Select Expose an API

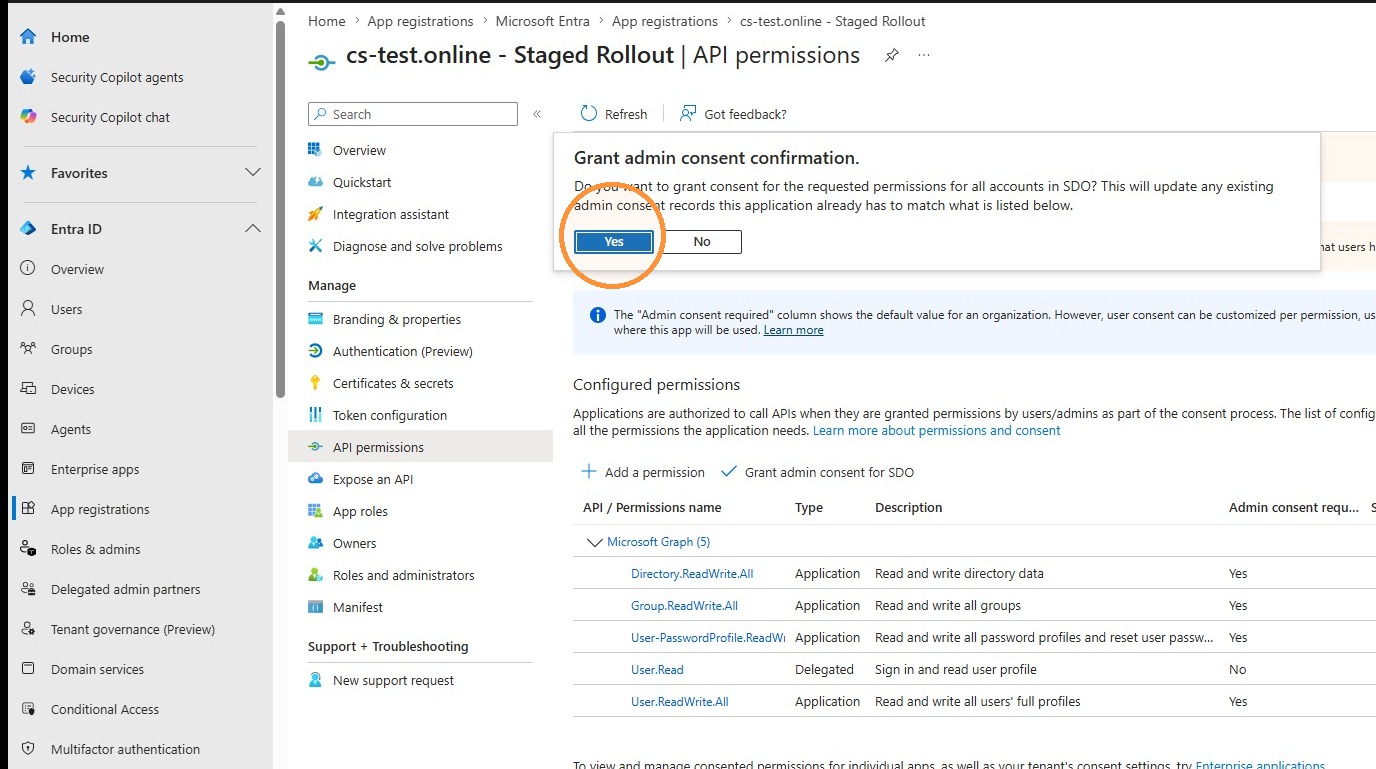tap(373, 479)
